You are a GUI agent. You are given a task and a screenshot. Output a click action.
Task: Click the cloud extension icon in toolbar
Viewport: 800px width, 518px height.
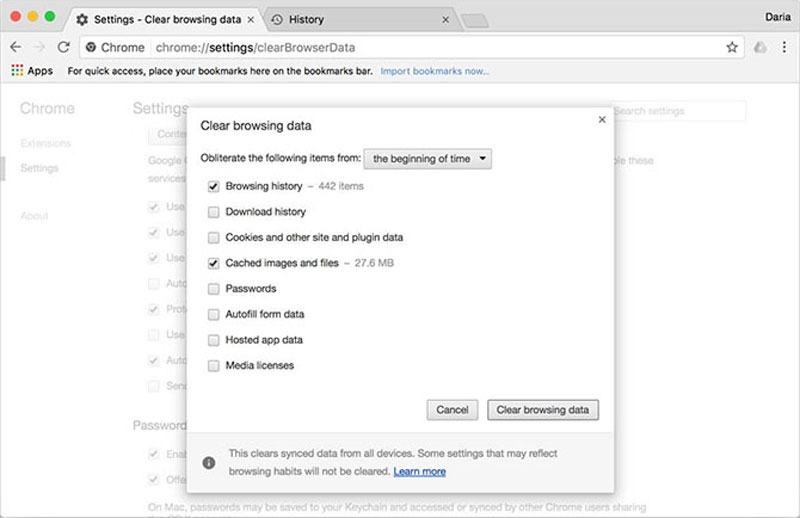pos(760,47)
